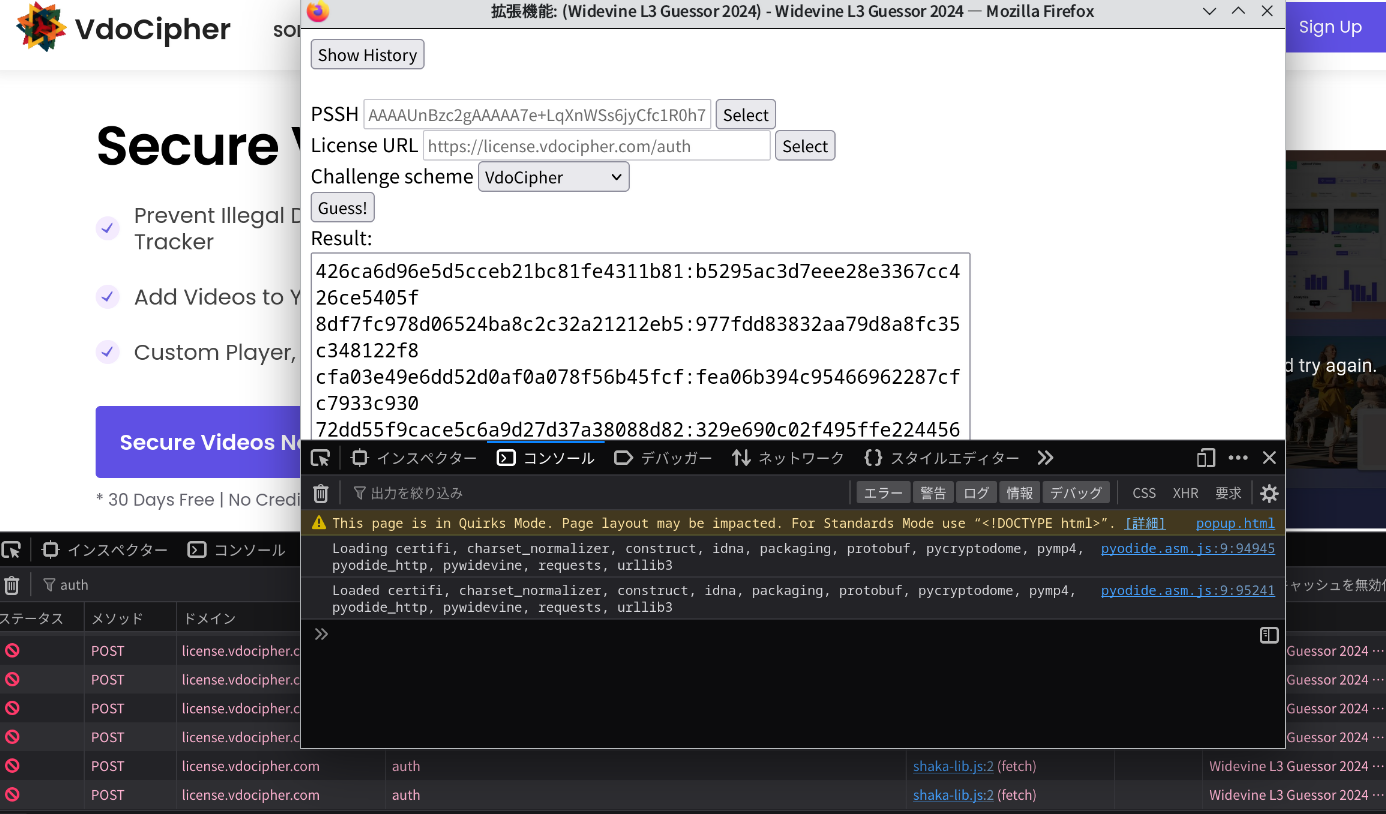Toggle the 情報 (info) console filter
This screenshot has width=1386, height=814.
(x=1020, y=493)
